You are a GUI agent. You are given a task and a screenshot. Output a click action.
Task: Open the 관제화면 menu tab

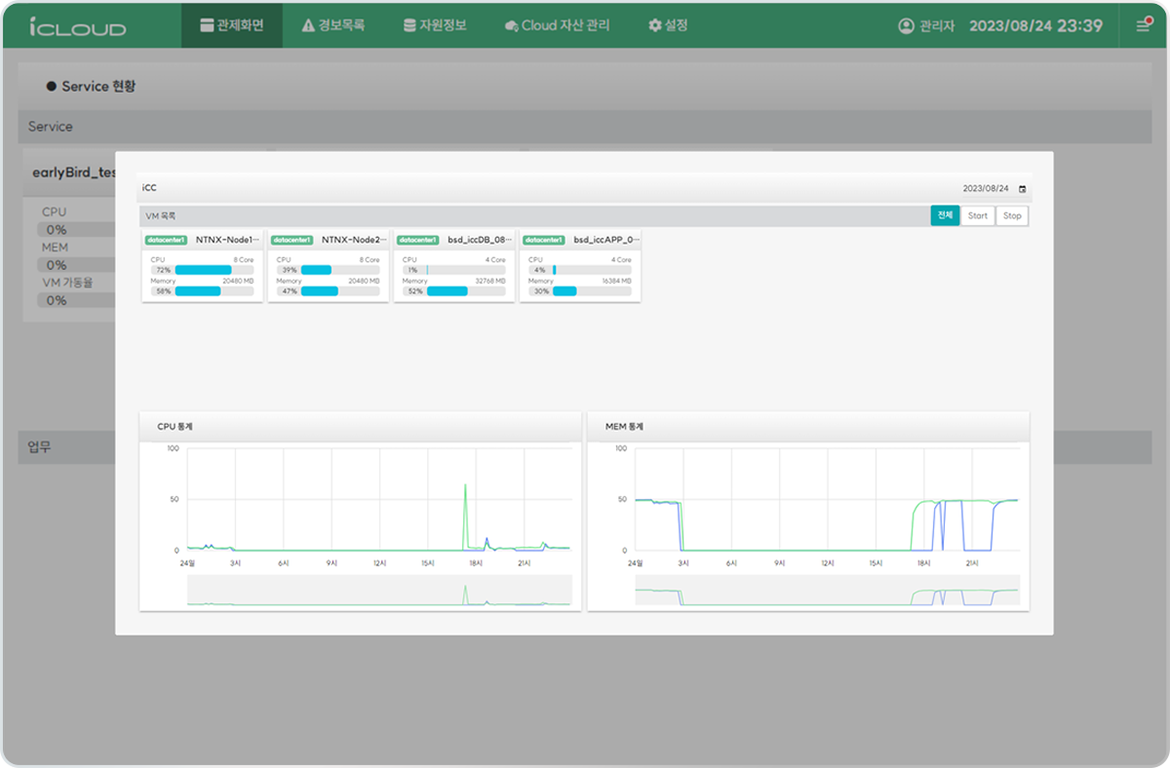(232, 25)
